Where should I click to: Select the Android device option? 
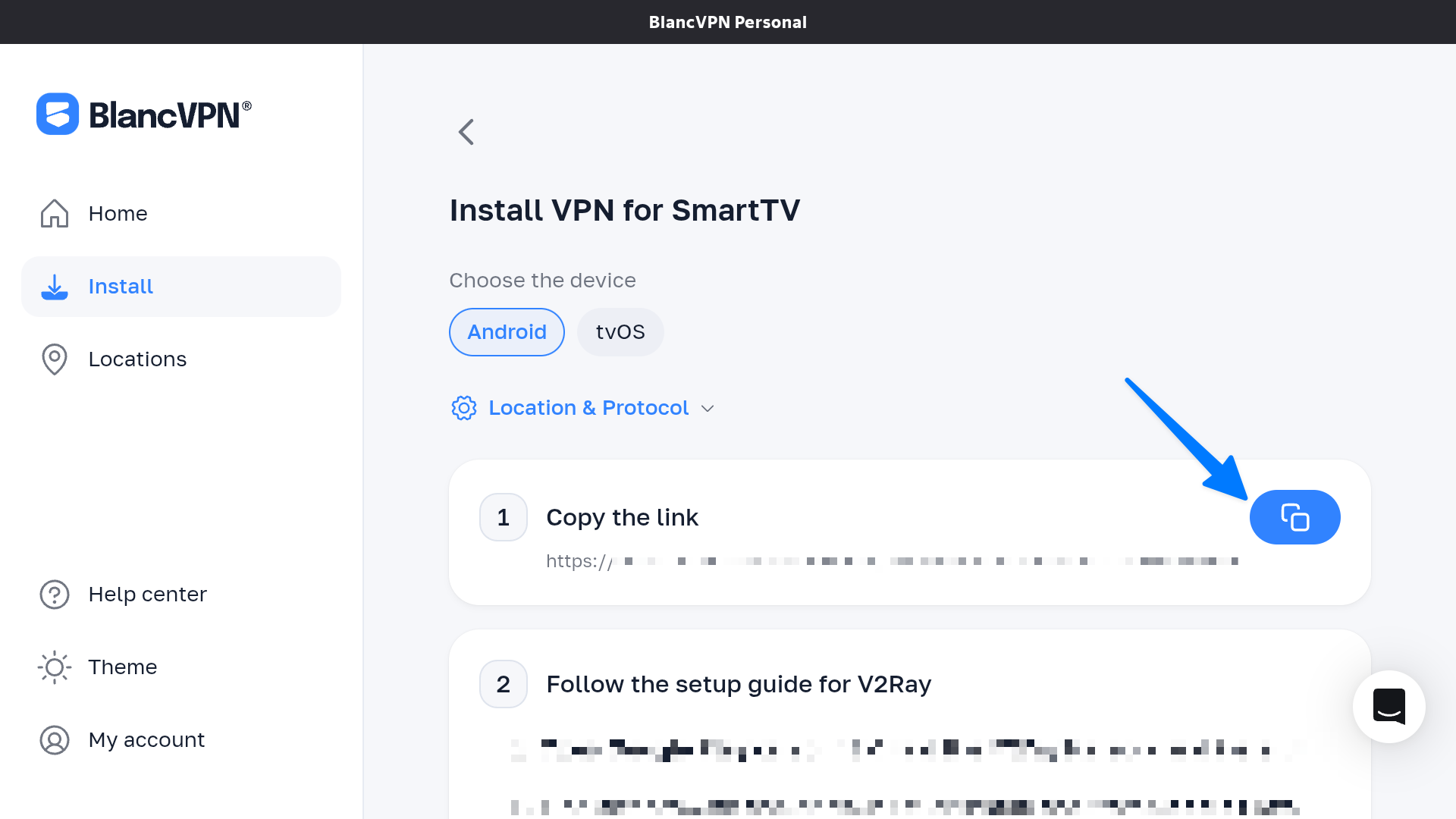coord(507,332)
